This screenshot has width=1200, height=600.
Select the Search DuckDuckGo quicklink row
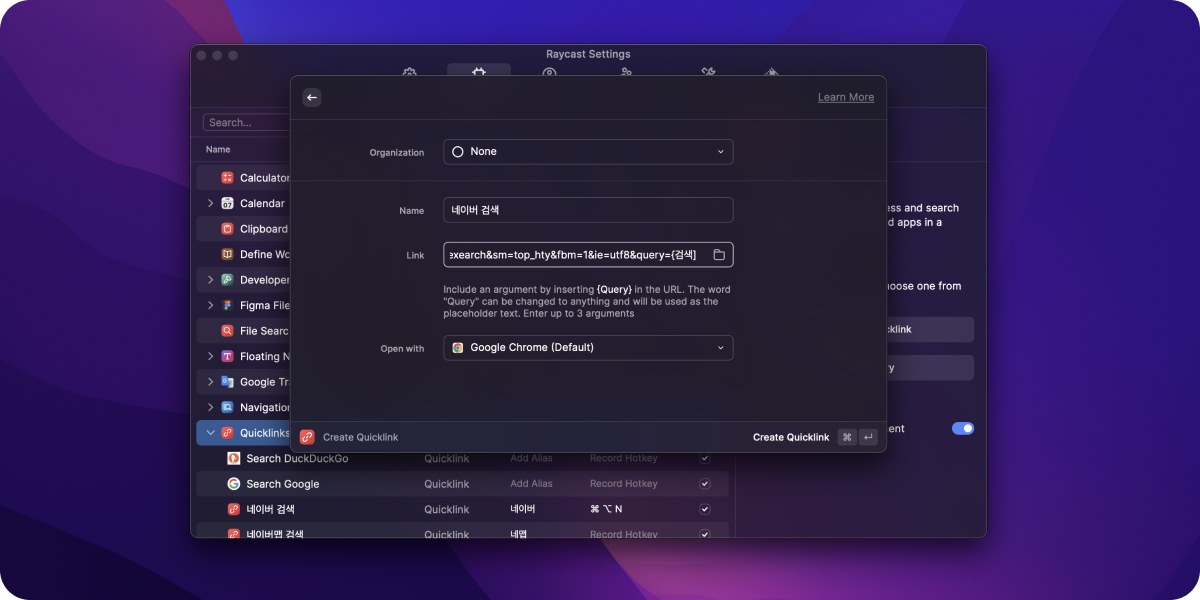coord(462,458)
